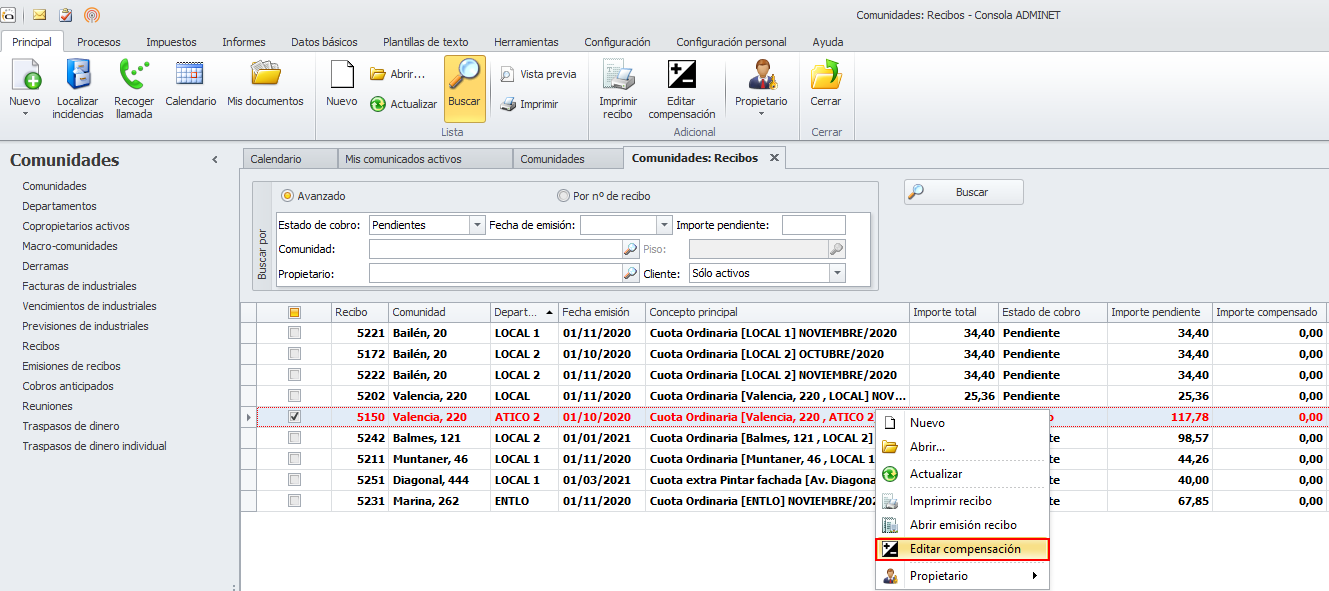The image size is (1329, 591).
Task: Switch to the Informes ribbon tab
Action: pos(244,42)
